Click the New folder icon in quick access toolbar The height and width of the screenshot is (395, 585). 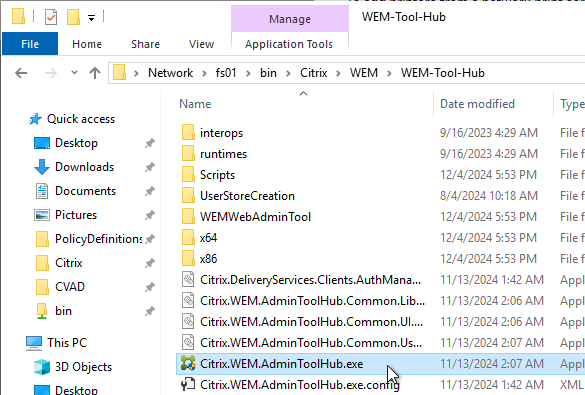[x=73, y=17]
